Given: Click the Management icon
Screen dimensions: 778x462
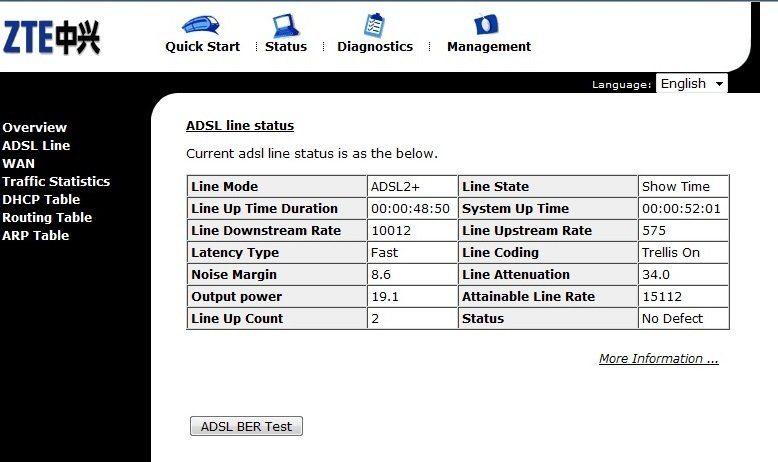Looking at the screenshot, I should pyautogui.click(x=486, y=24).
